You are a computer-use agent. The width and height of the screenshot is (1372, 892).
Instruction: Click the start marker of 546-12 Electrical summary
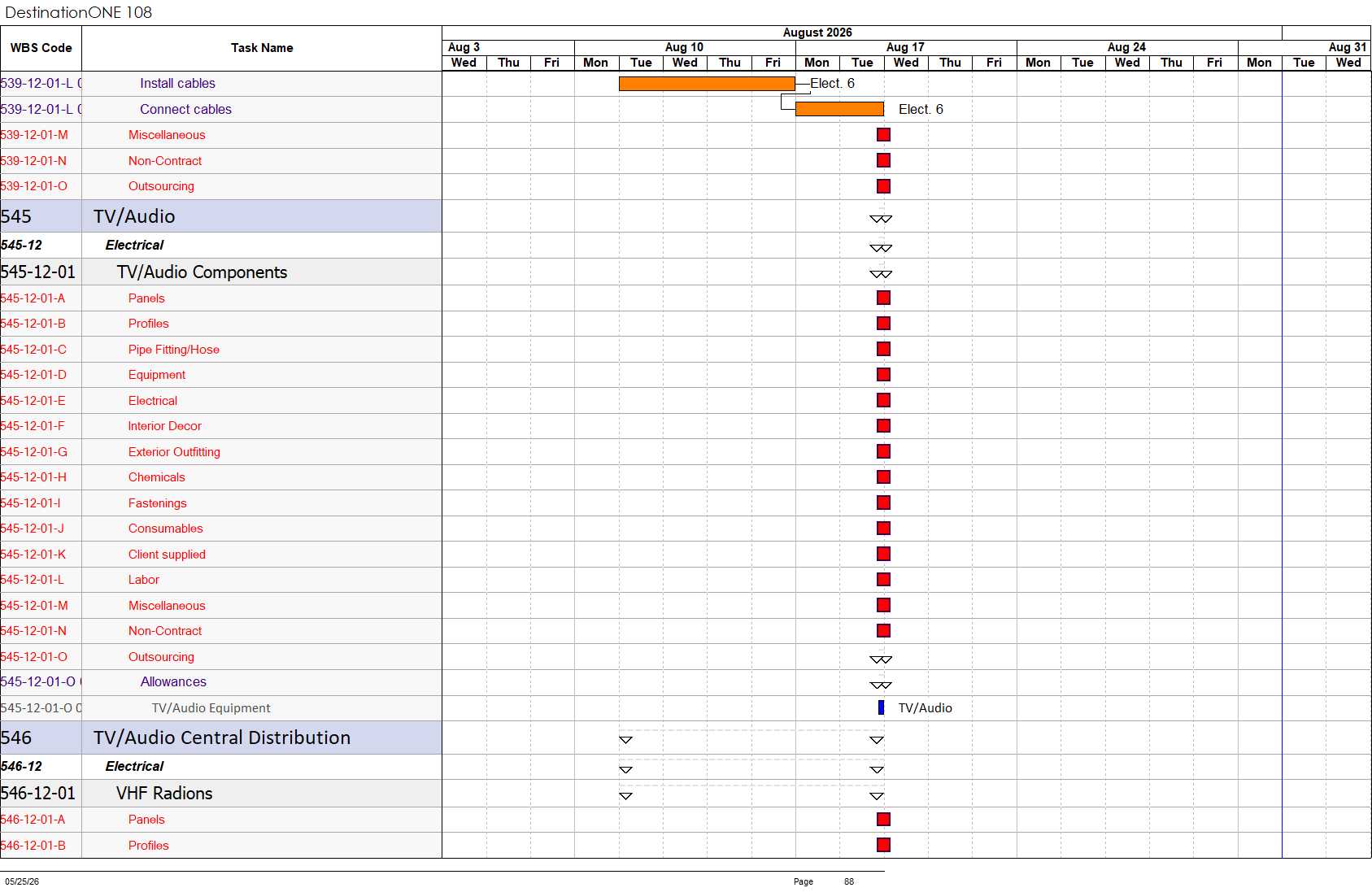point(625,769)
